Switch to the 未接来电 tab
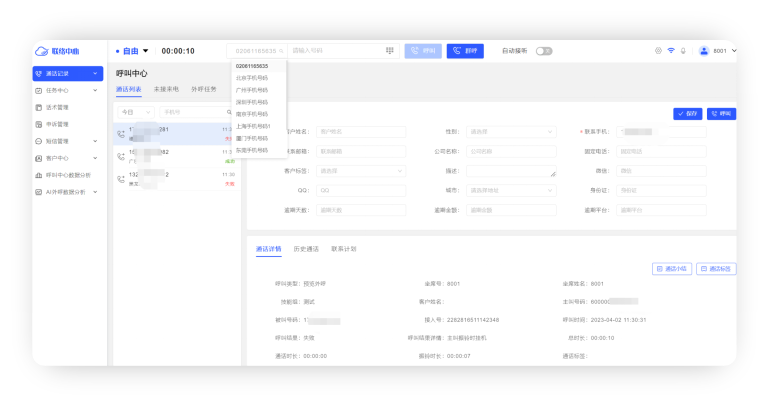 click(x=166, y=89)
